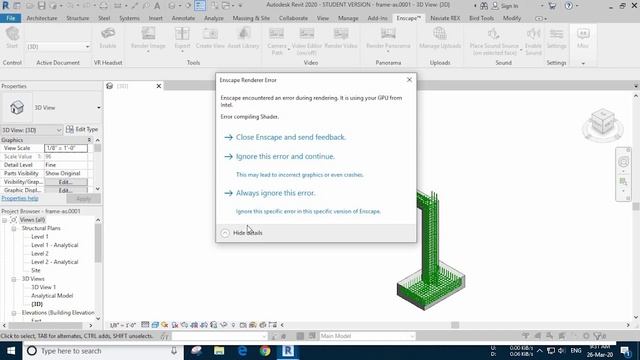Open the notification center icon
Image resolution: width=640 pixels, height=360 pixels.
click(625, 351)
